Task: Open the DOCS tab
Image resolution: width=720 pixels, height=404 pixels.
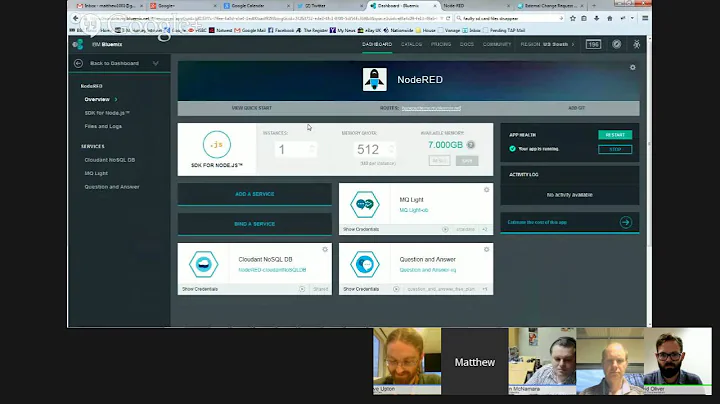Action: (x=467, y=45)
